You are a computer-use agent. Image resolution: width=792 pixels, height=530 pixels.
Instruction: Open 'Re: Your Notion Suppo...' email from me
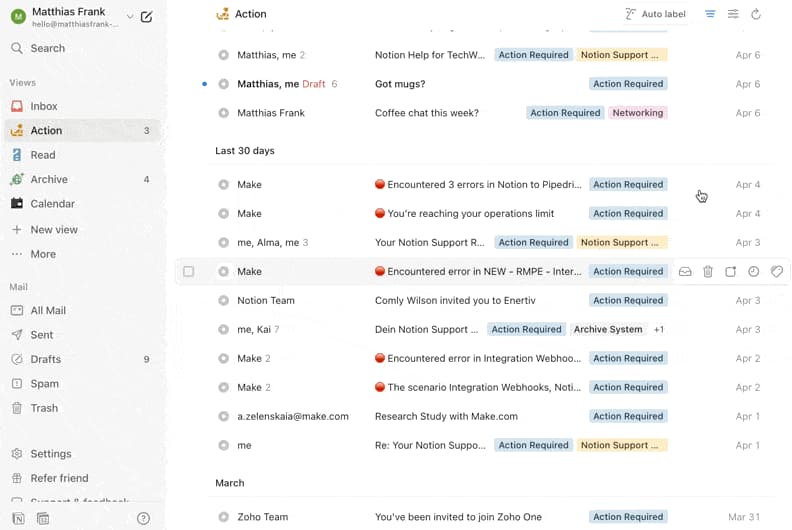(430, 445)
